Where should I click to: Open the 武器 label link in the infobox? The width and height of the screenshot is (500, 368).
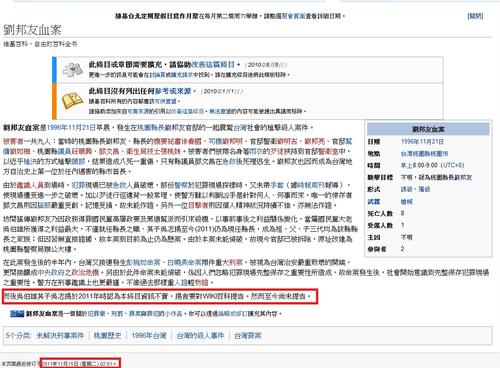click(x=374, y=201)
